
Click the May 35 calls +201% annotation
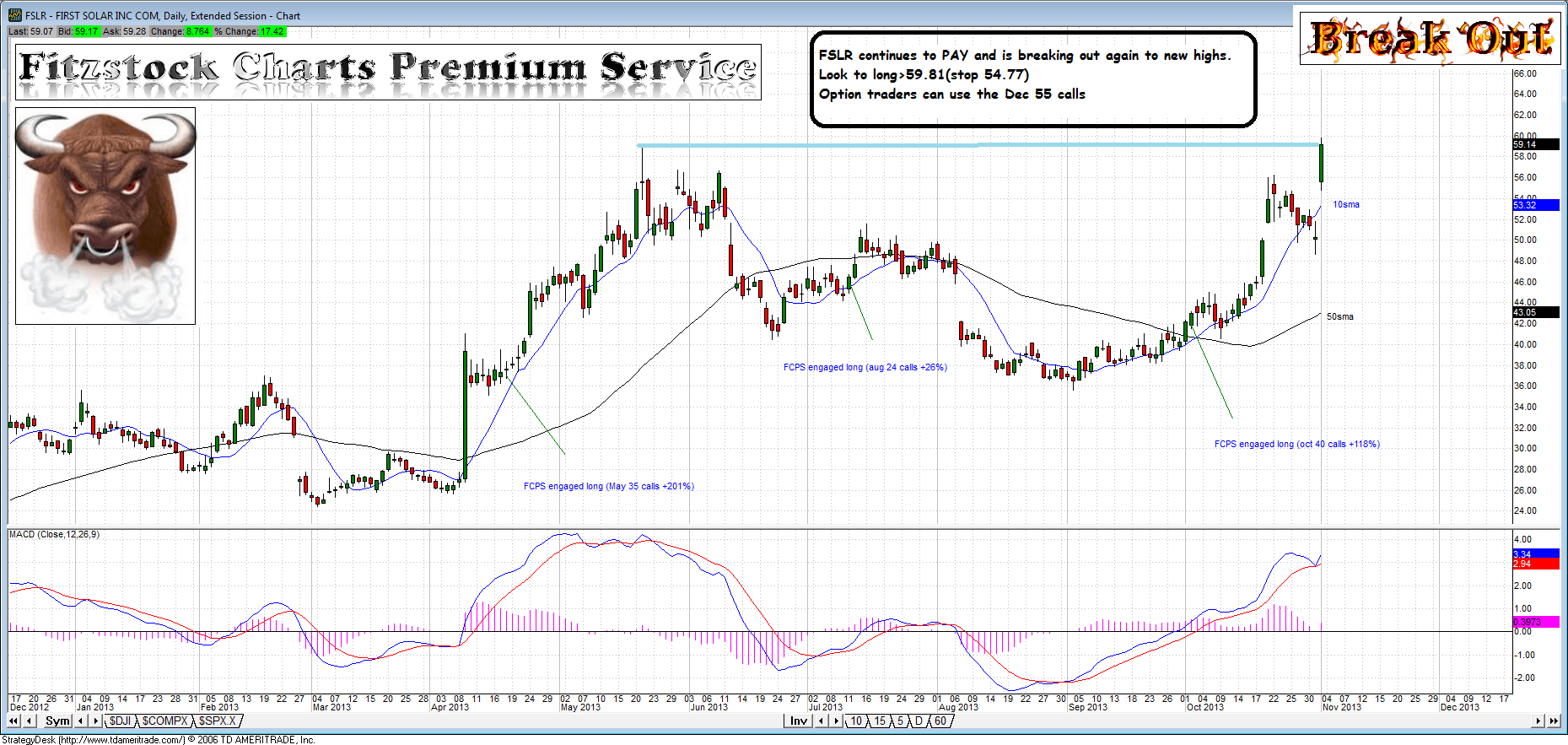pos(608,486)
